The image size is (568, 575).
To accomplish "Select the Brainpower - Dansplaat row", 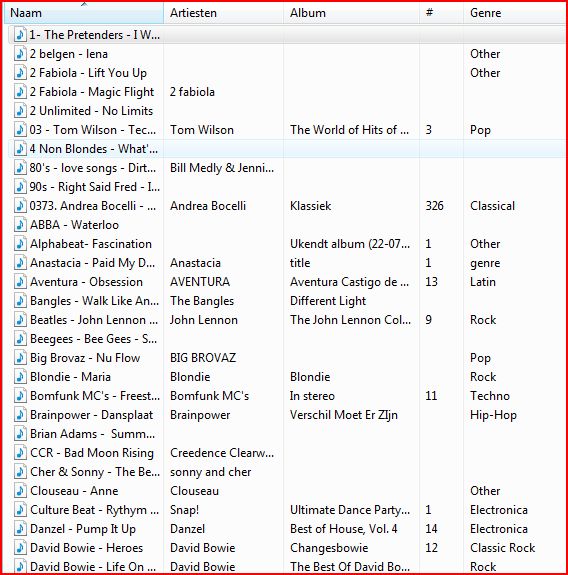I will coord(287,415).
